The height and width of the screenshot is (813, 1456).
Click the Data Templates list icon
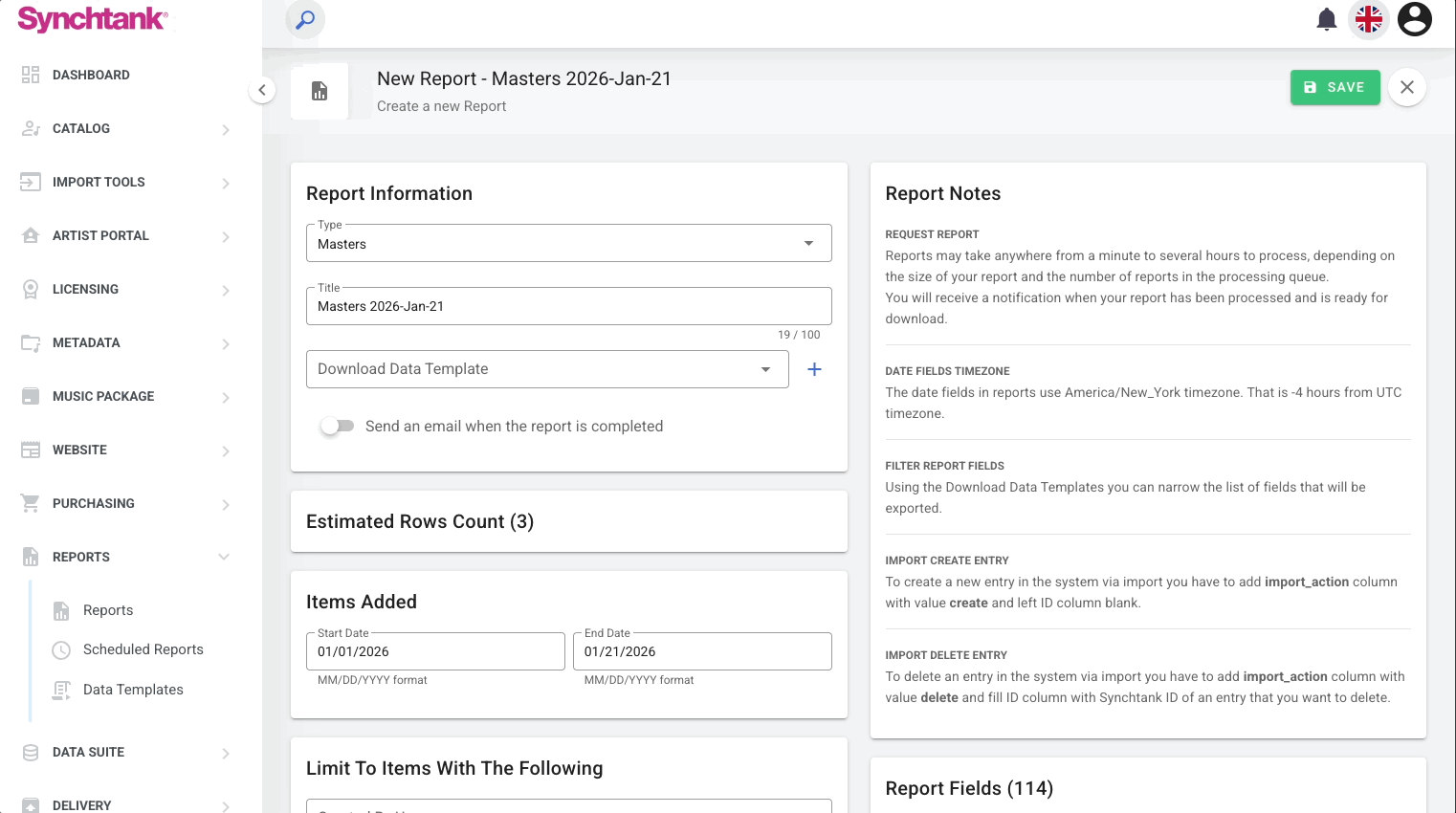click(61, 690)
